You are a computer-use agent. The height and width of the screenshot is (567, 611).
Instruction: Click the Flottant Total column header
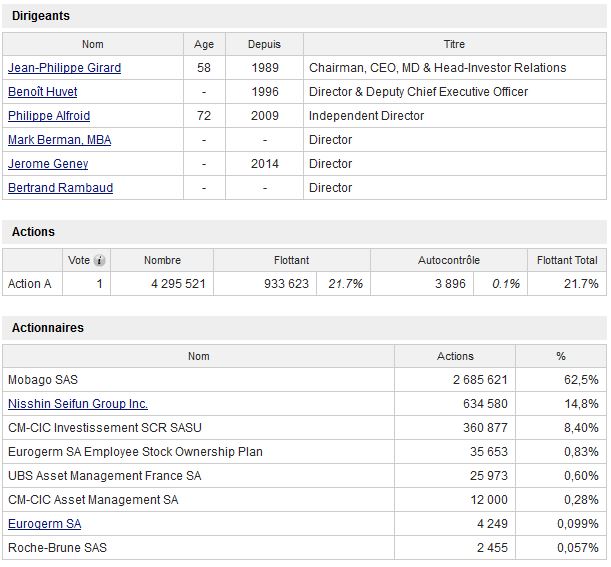point(567,260)
